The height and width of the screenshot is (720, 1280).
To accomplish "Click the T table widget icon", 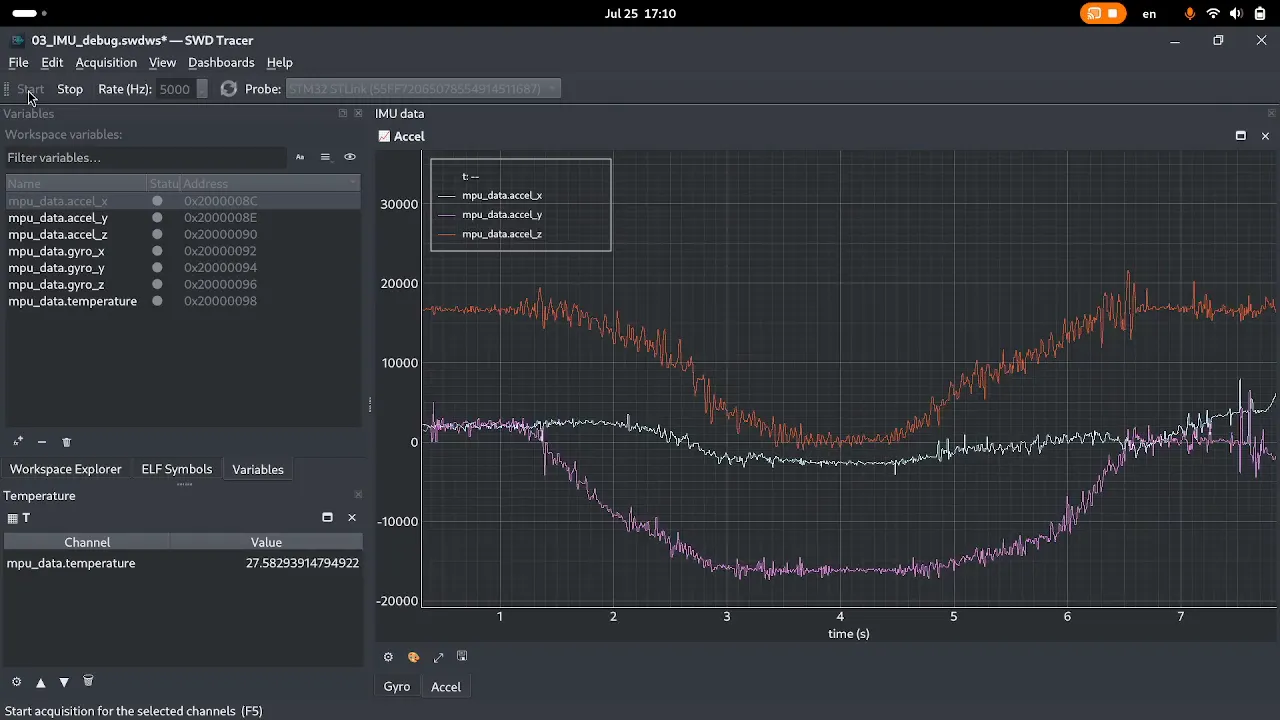I will click(x=13, y=518).
